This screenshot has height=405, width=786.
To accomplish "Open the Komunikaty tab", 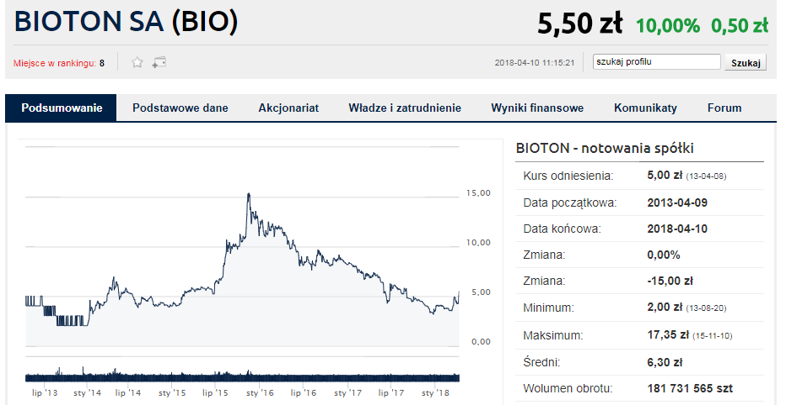I will (x=645, y=108).
